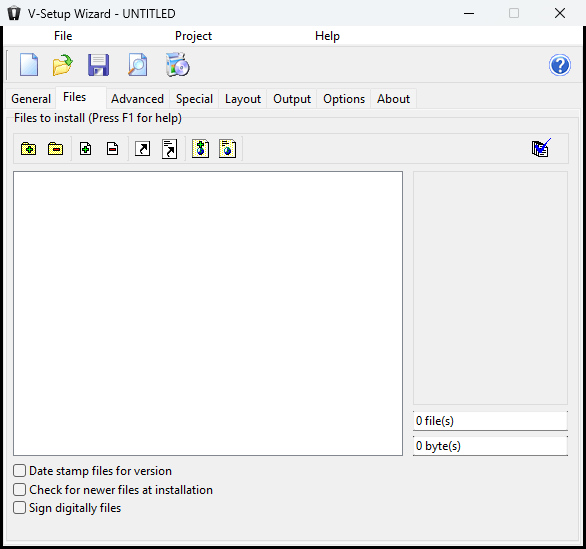Add a folder with the green-plus folder icon
Screen dimensions: 586x549
(28, 149)
